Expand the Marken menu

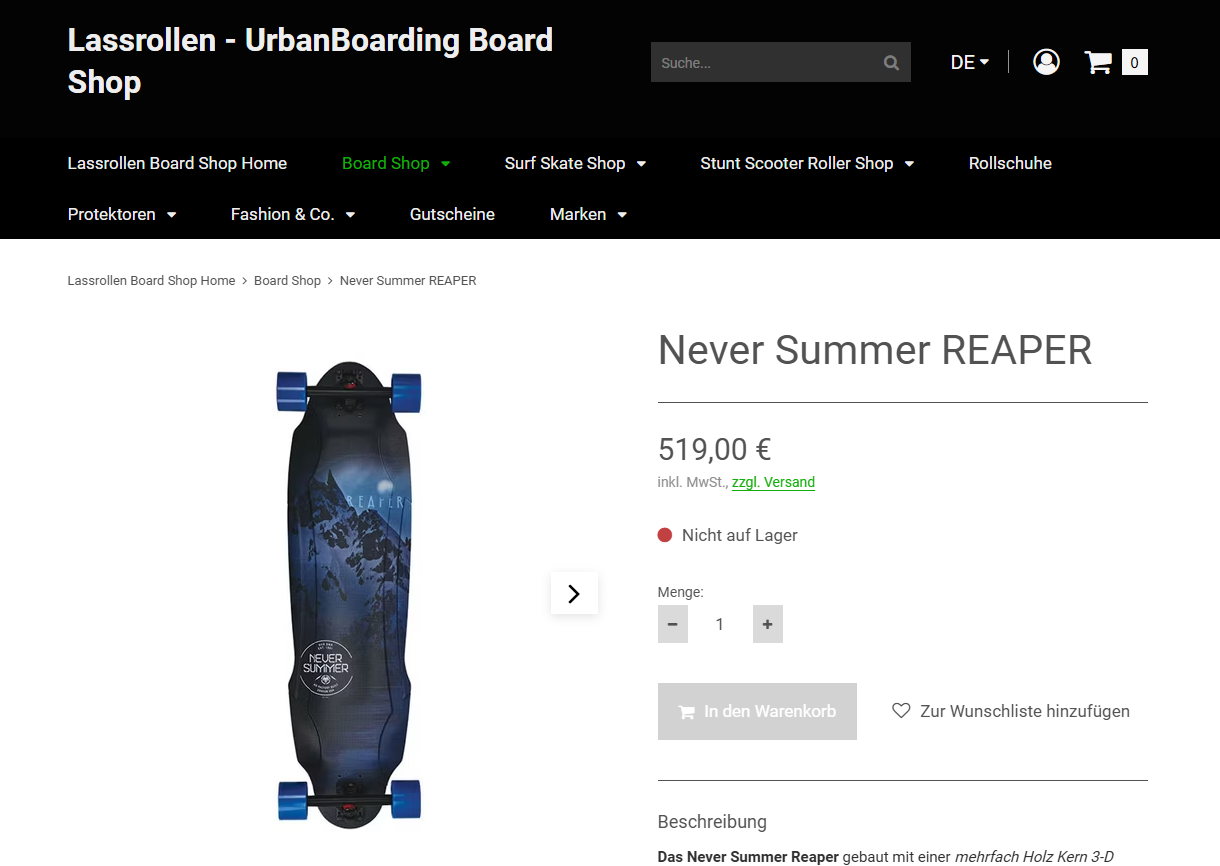588,214
